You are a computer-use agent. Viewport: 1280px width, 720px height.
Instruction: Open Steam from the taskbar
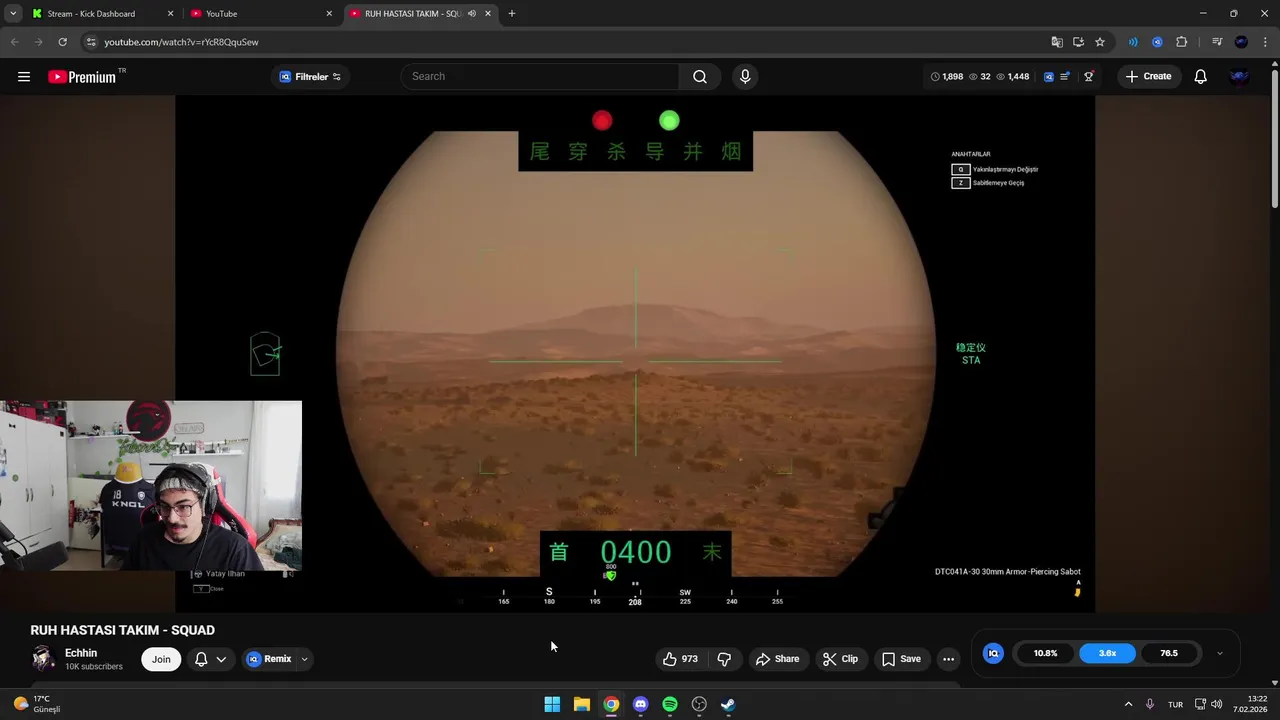[728, 704]
